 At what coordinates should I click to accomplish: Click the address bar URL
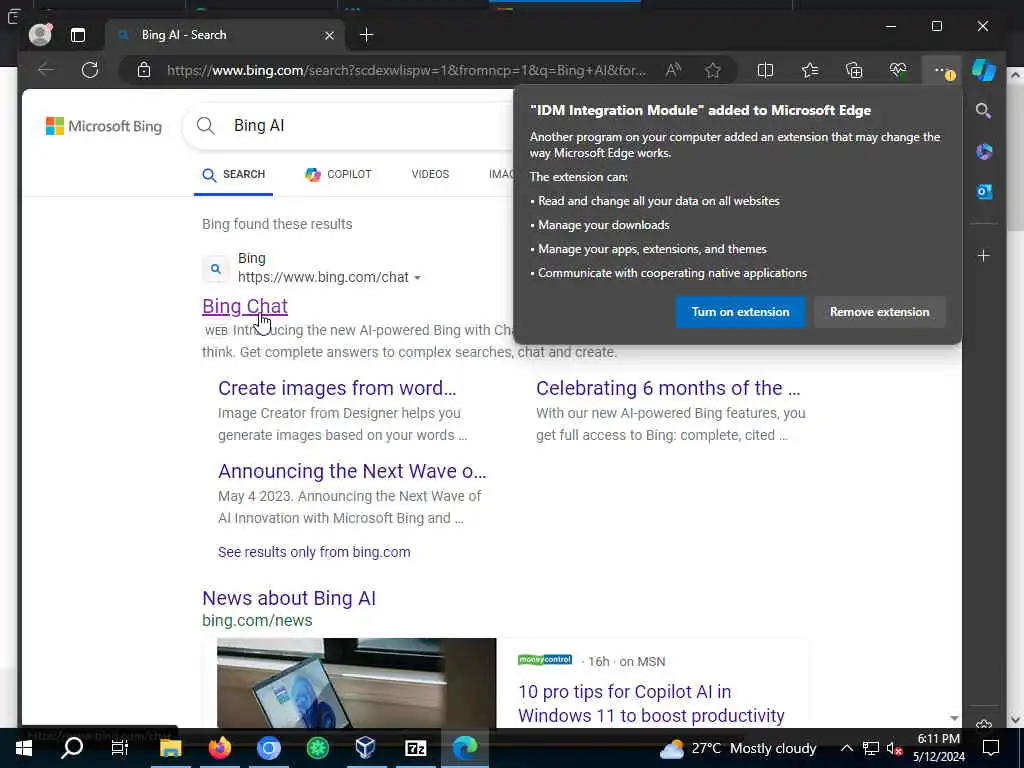[x=406, y=70]
